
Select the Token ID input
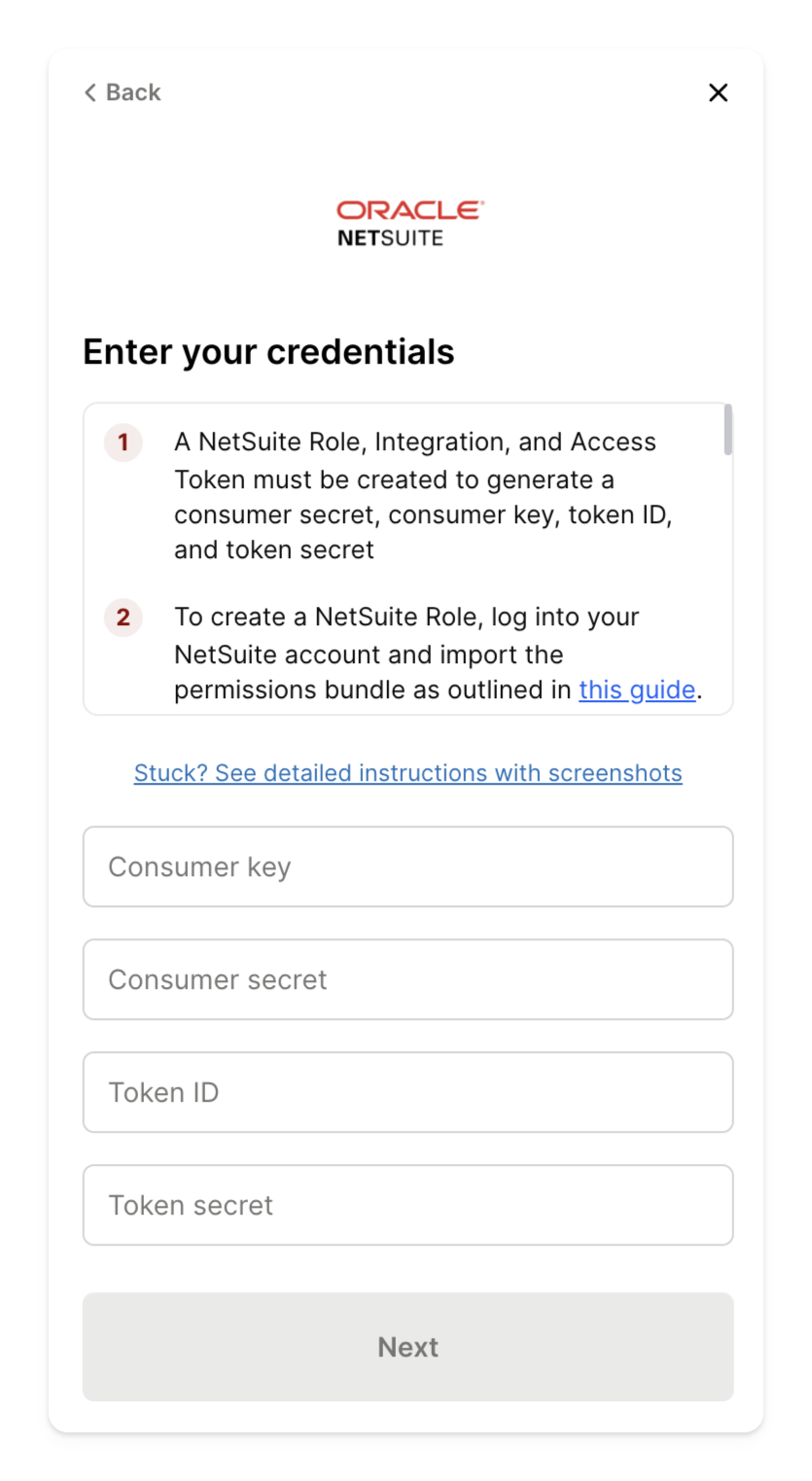408,1092
